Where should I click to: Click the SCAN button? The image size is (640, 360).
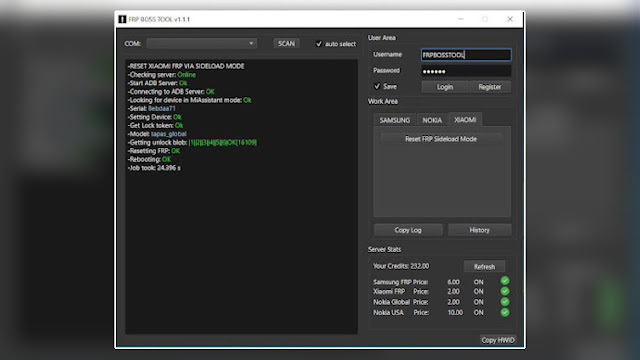click(x=286, y=43)
